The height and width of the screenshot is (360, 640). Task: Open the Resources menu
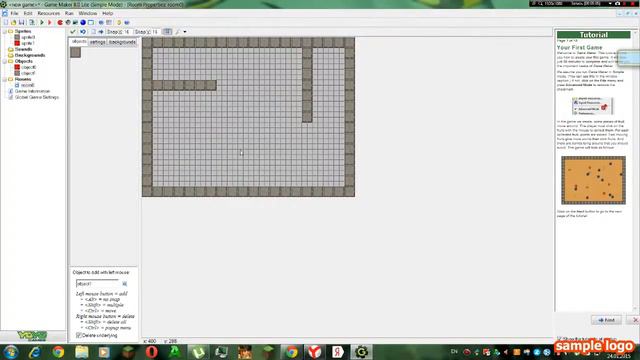point(49,13)
